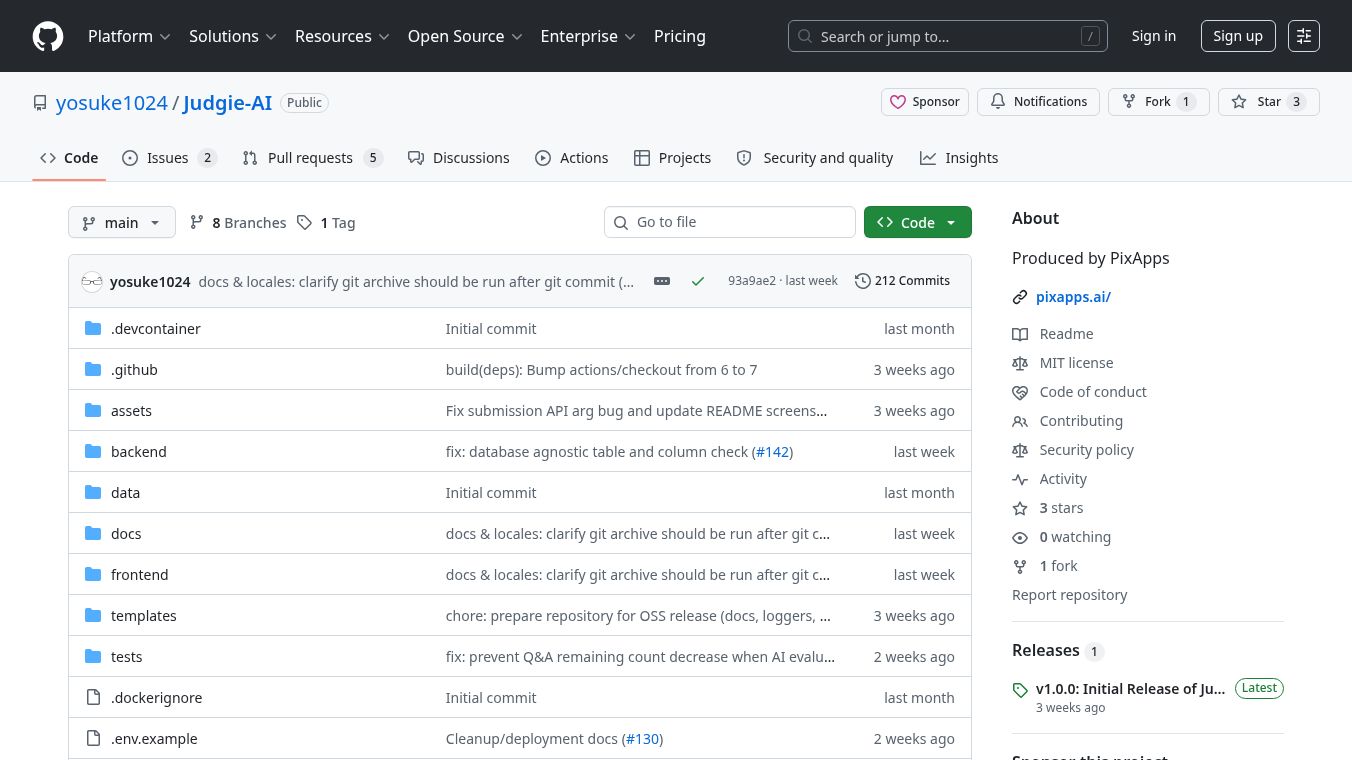Click the Sign up button
This screenshot has height=760, width=1352.
click(1238, 36)
